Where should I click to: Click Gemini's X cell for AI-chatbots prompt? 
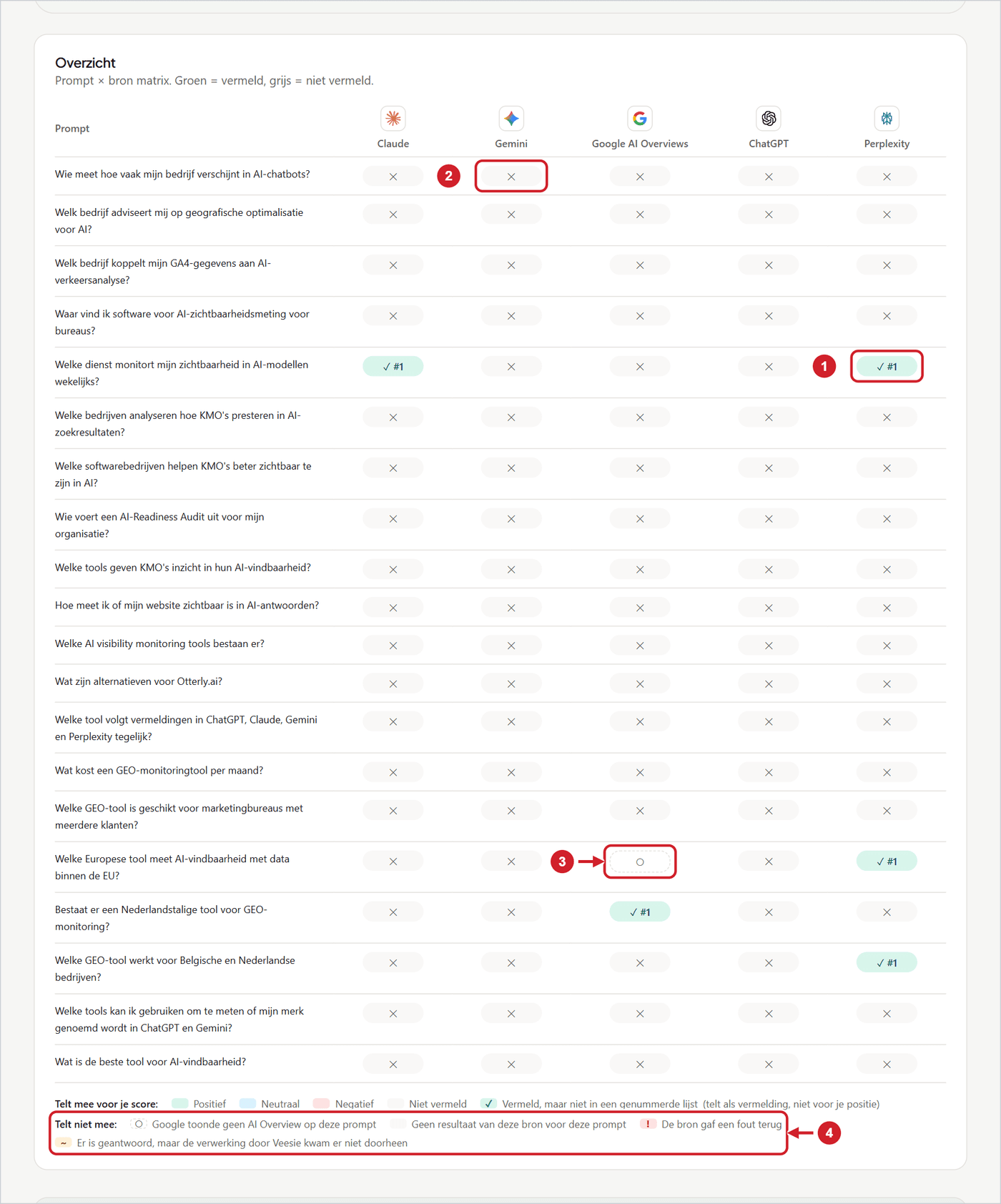(511, 177)
